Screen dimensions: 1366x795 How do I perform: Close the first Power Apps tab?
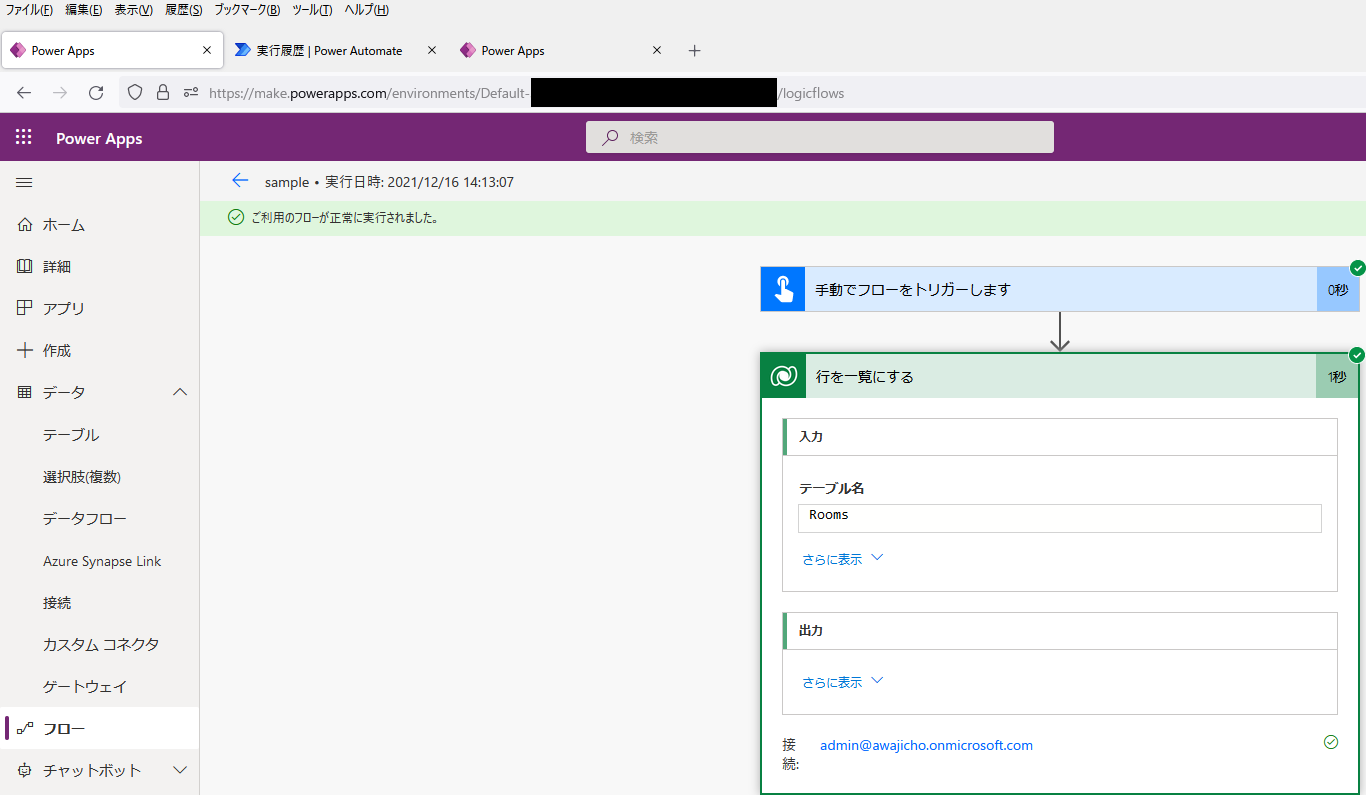tap(207, 50)
